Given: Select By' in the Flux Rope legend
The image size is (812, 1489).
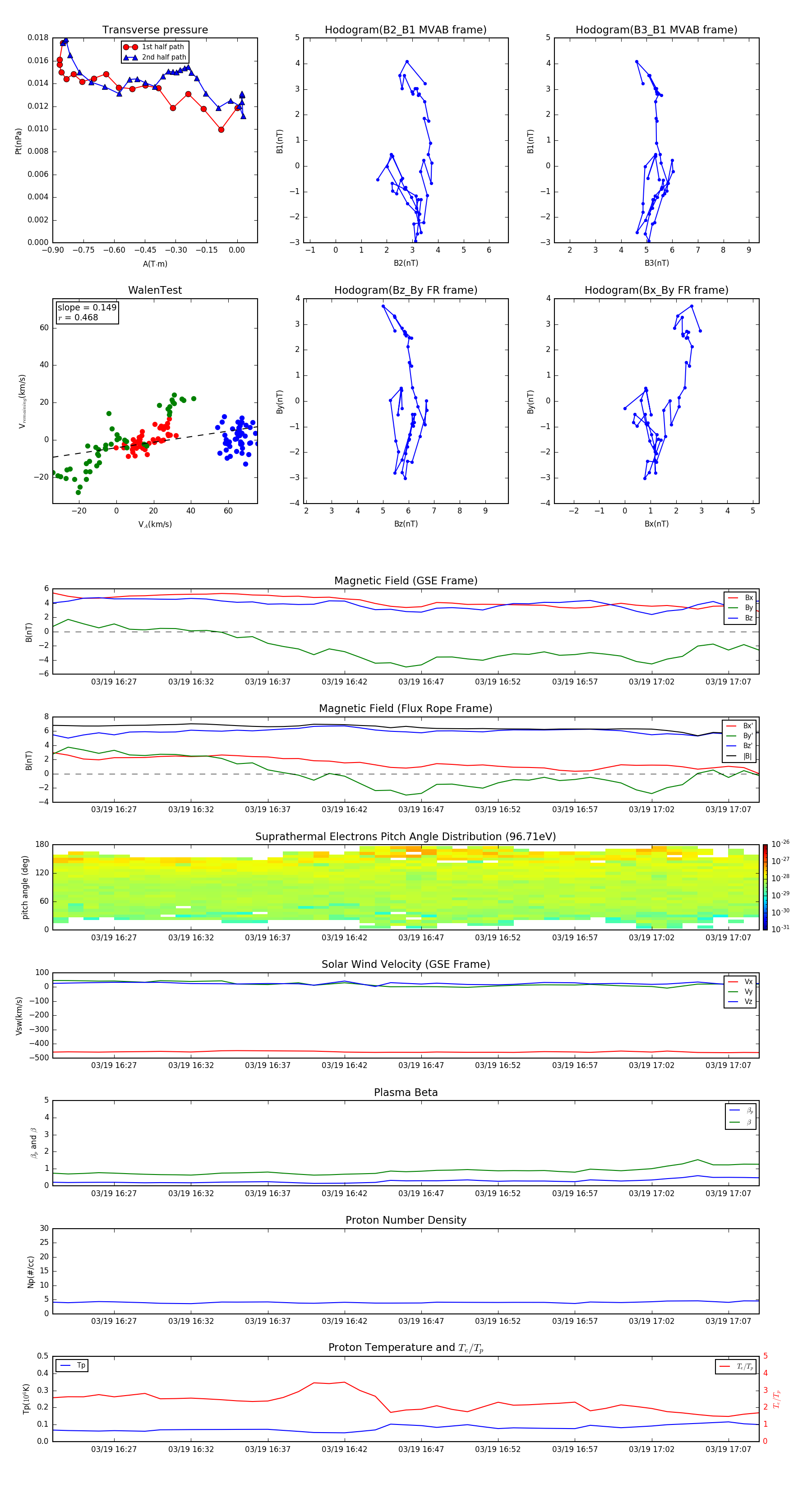Looking at the screenshot, I should (740, 736).
